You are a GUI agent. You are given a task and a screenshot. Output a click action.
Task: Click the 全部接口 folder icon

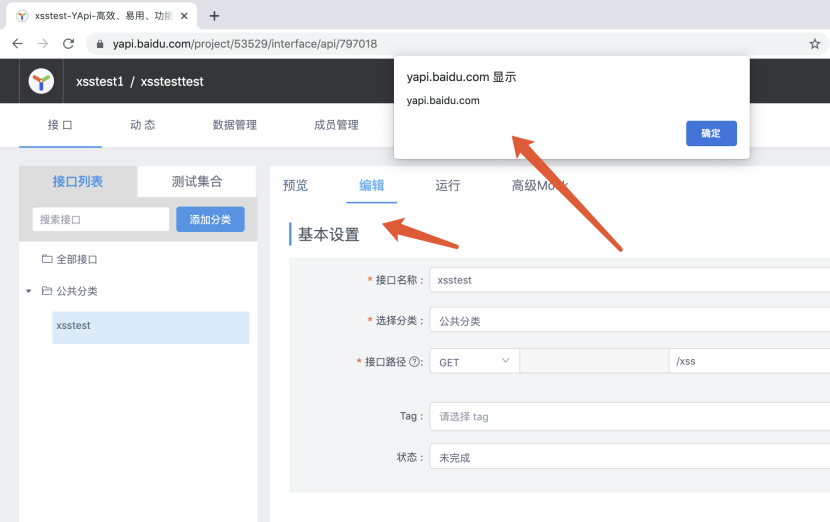coord(47,259)
